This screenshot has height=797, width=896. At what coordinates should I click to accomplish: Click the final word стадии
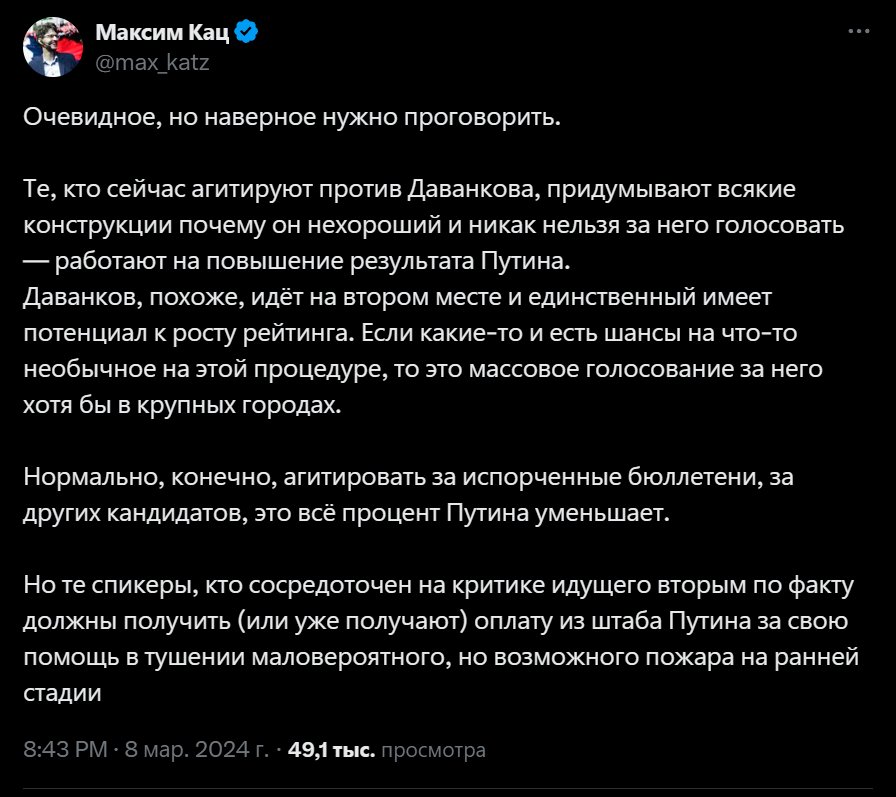point(62,693)
